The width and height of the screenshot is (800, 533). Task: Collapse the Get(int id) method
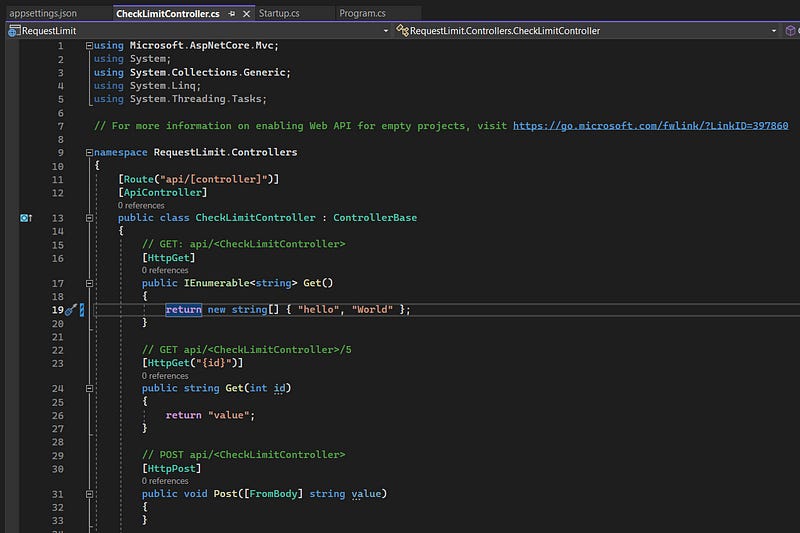tap(90, 388)
